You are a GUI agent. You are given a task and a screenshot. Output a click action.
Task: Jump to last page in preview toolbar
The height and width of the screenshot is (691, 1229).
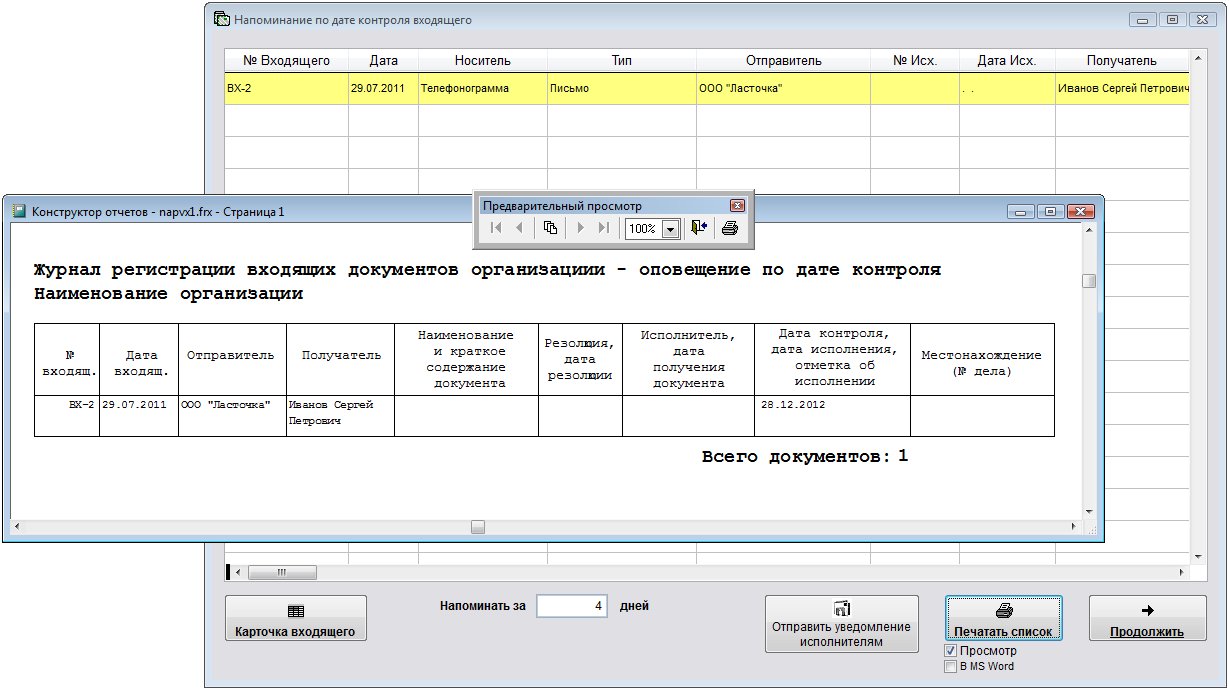(604, 228)
